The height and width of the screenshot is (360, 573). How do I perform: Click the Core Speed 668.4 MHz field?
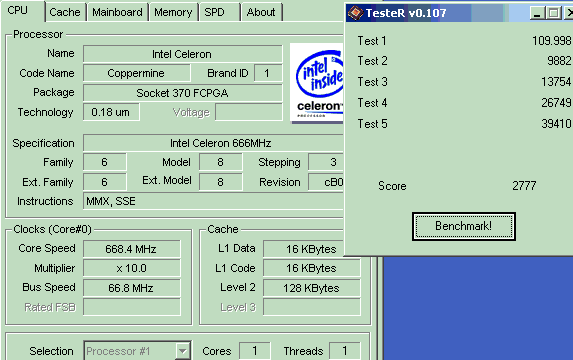point(132,249)
